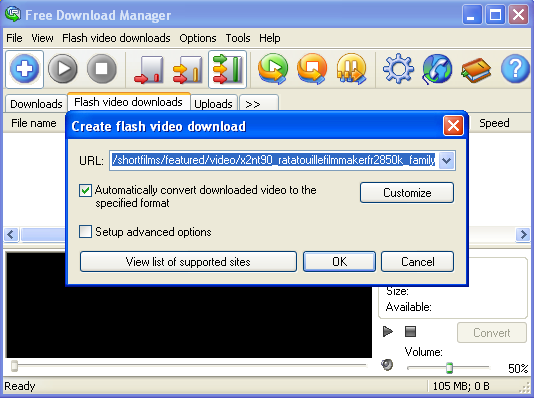Dismiss the dialog with Cancel

pos(418,261)
